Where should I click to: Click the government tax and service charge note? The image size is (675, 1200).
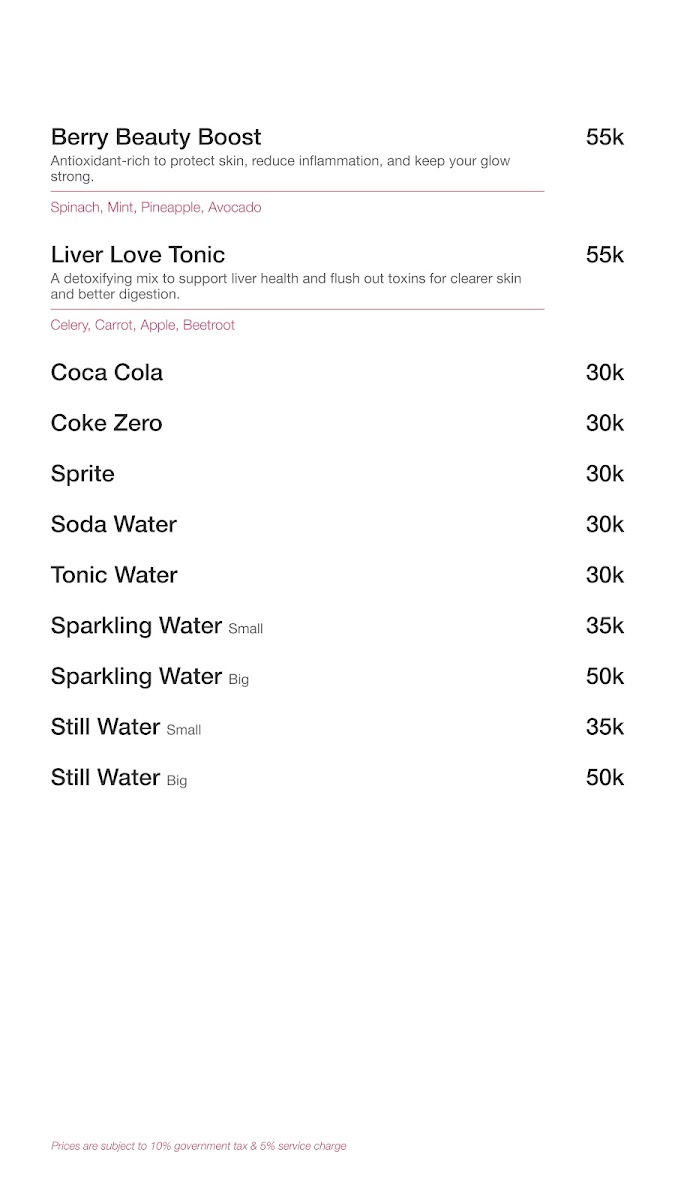199,1146
